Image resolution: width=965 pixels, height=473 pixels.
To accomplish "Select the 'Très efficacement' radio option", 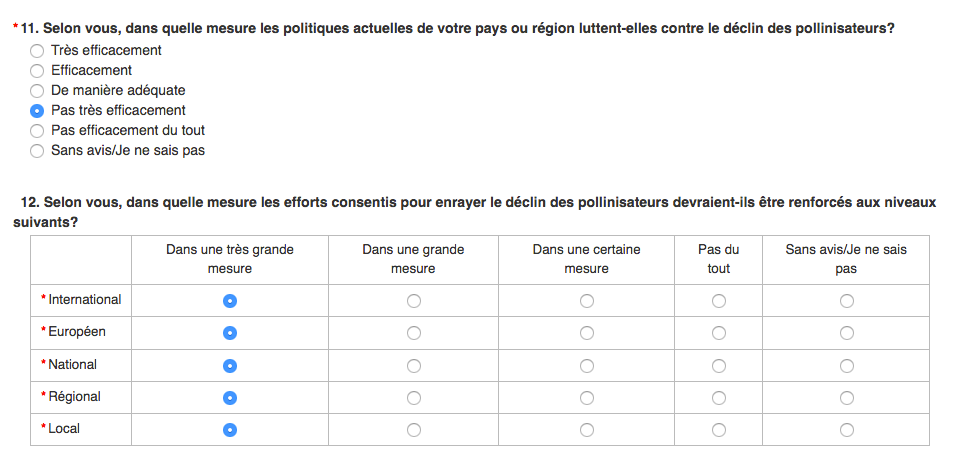I will click(x=37, y=51).
